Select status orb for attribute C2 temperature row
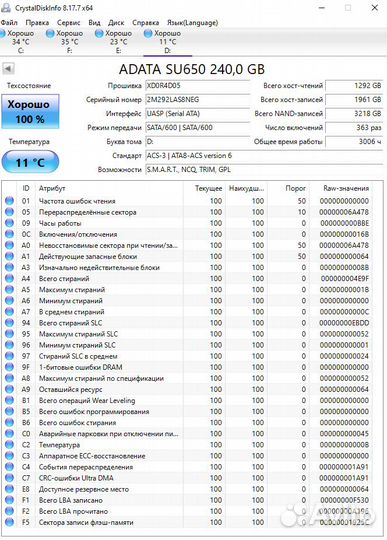The width and height of the screenshot is (387, 540). point(9,445)
